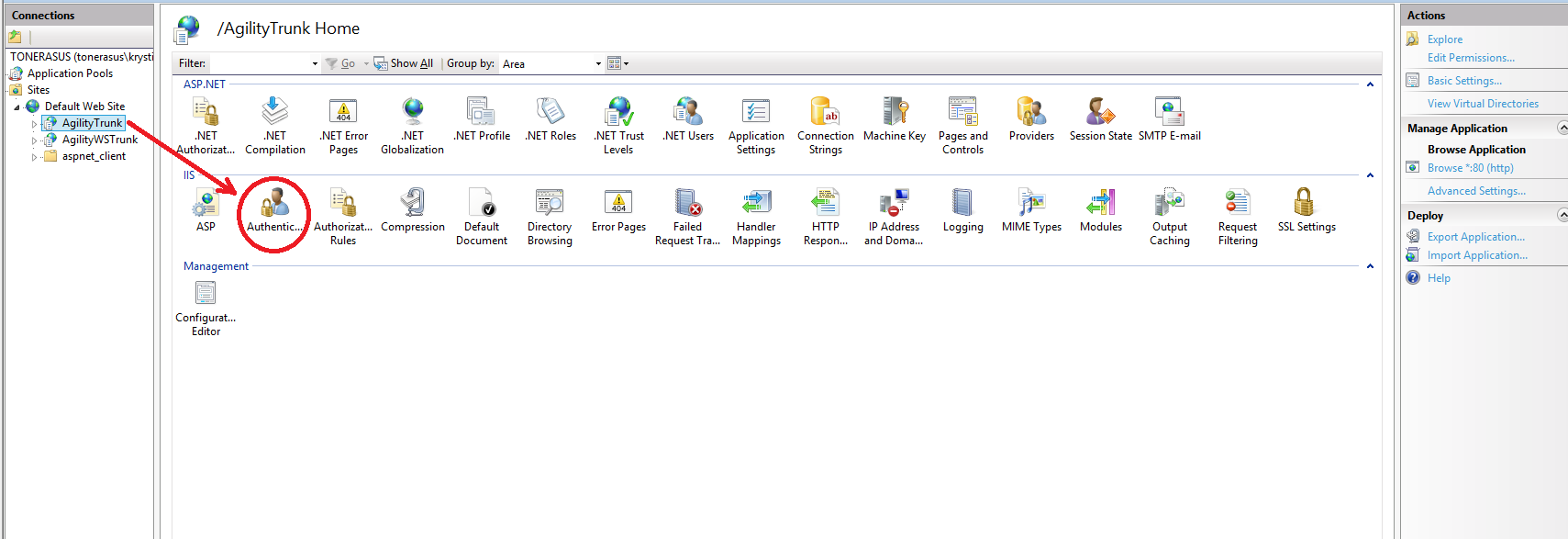Select the aspnet_client folder
Screen dimensions: 1568x539
point(94,156)
